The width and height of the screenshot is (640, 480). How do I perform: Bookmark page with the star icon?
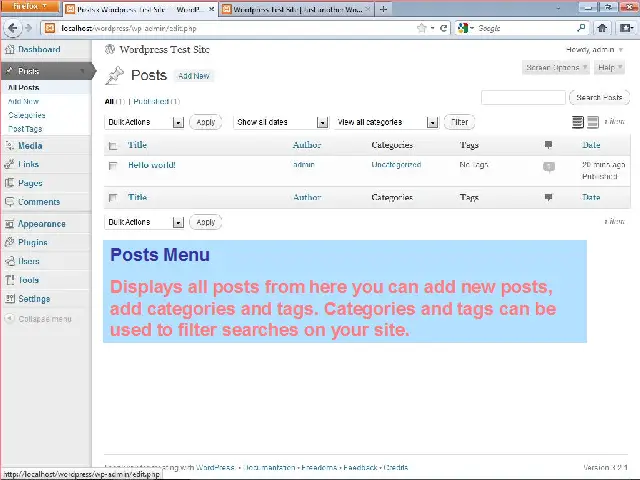click(421, 28)
